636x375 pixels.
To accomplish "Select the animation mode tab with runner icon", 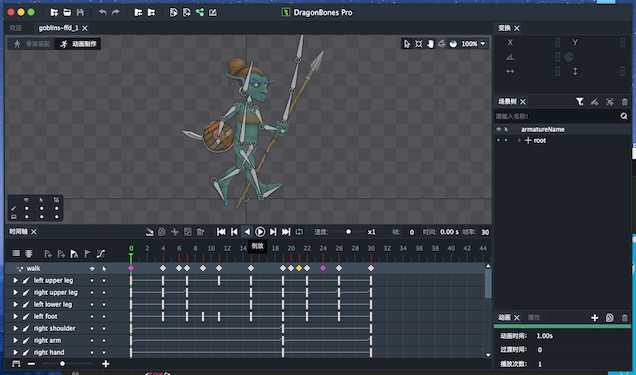I will tap(78, 44).
